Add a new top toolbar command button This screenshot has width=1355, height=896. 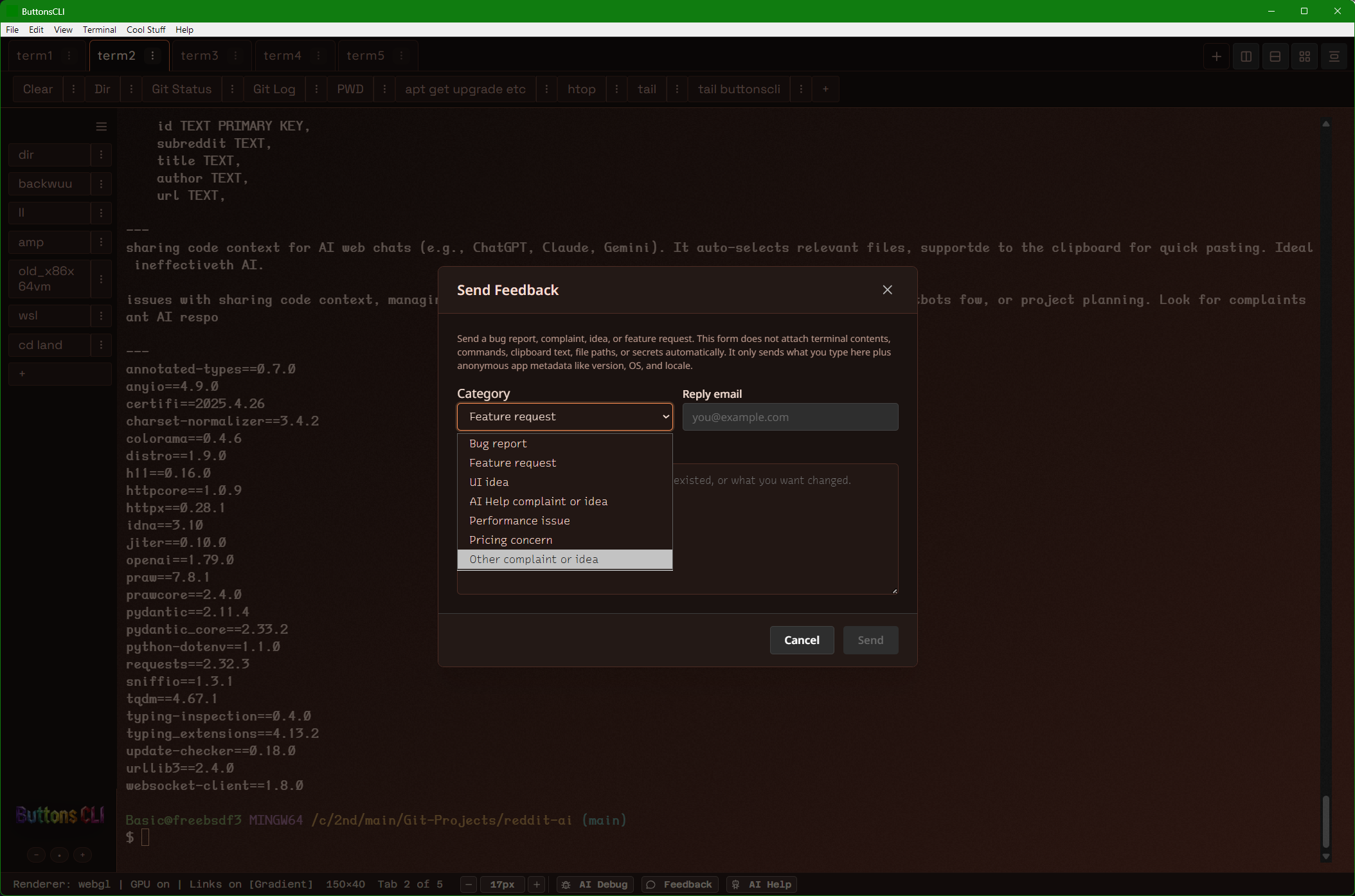(x=825, y=89)
